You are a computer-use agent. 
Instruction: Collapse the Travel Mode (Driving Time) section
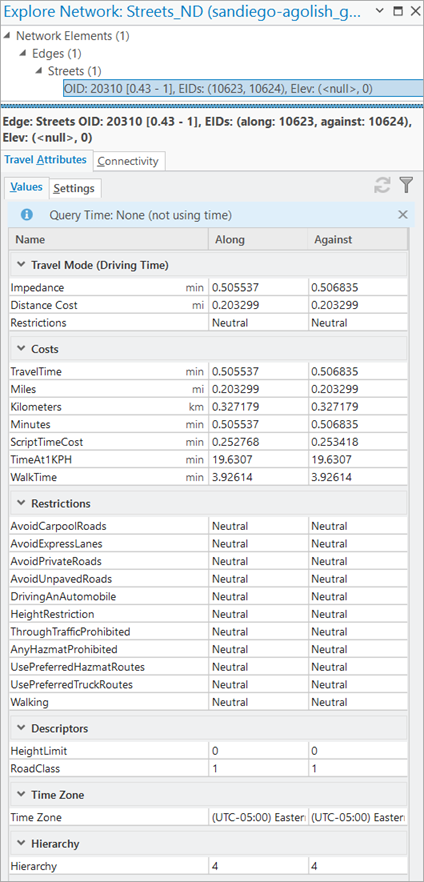point(21,265)
